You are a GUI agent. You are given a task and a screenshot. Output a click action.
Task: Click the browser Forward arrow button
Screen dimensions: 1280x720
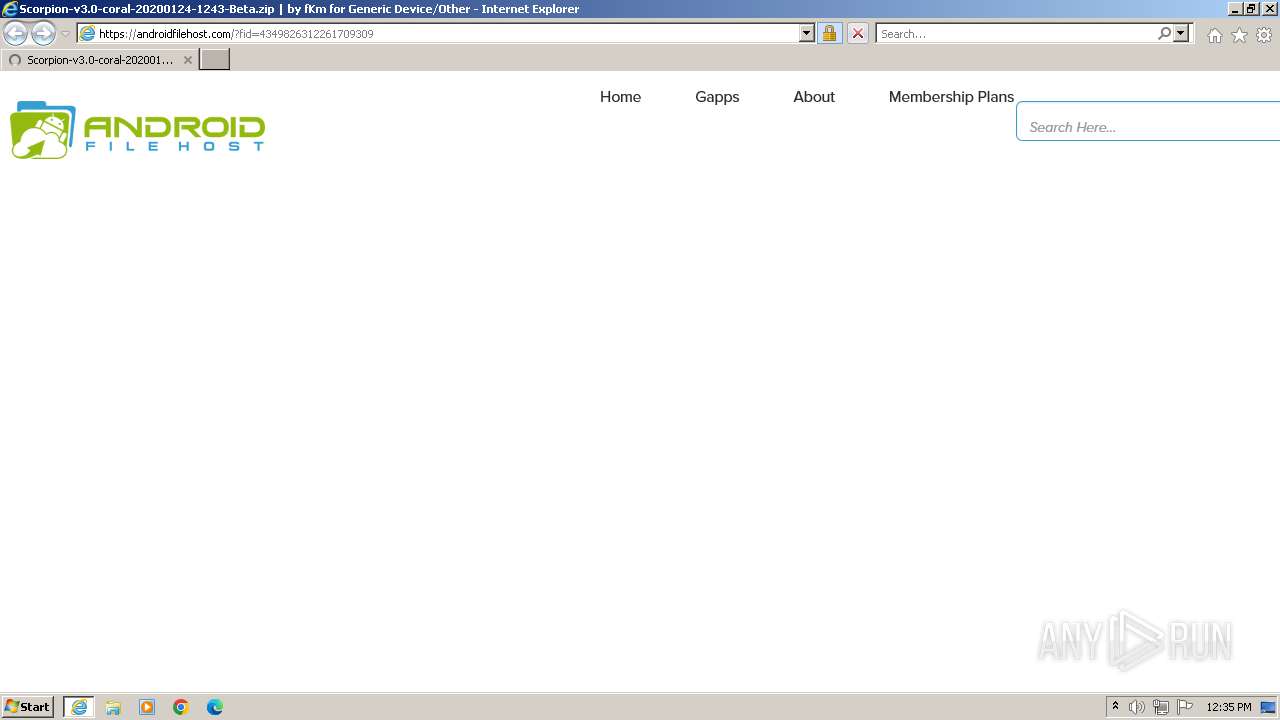point(43,33)
